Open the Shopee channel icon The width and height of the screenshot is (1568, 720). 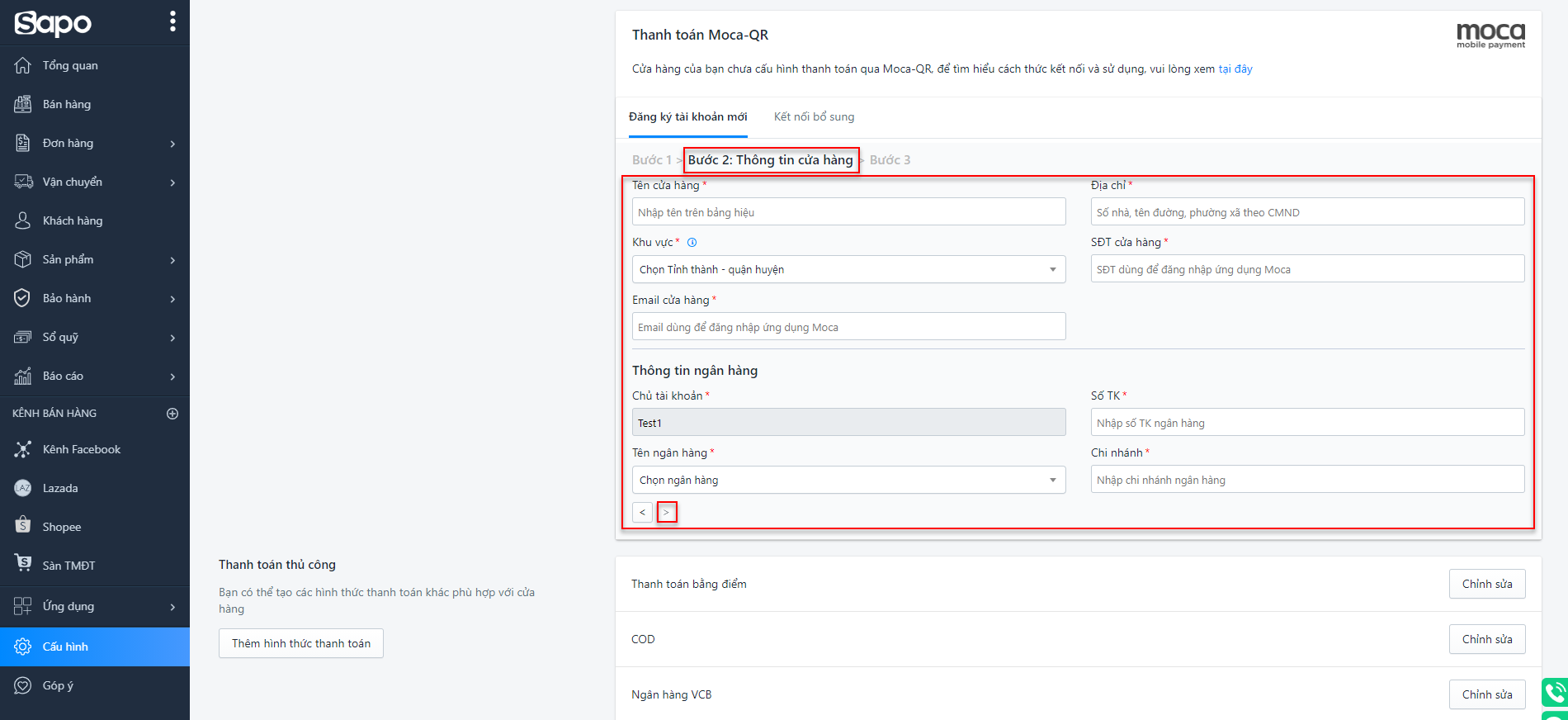pos(23,526)
